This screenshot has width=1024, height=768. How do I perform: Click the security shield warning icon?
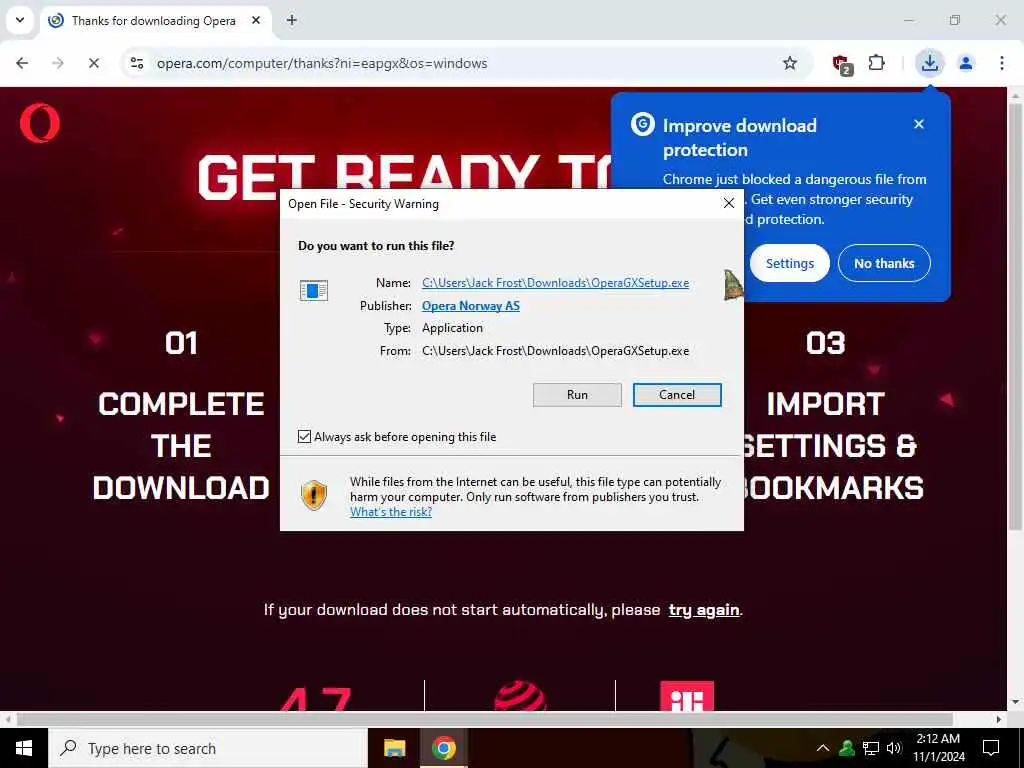(313, 495)
